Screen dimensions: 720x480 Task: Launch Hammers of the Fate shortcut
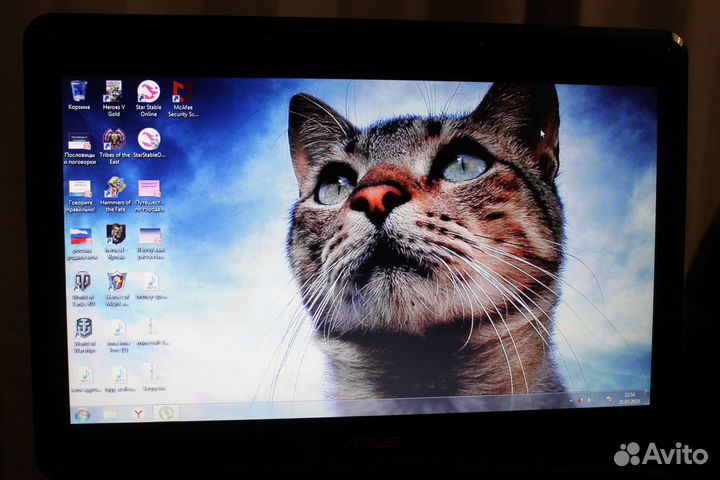pos(115,187)
